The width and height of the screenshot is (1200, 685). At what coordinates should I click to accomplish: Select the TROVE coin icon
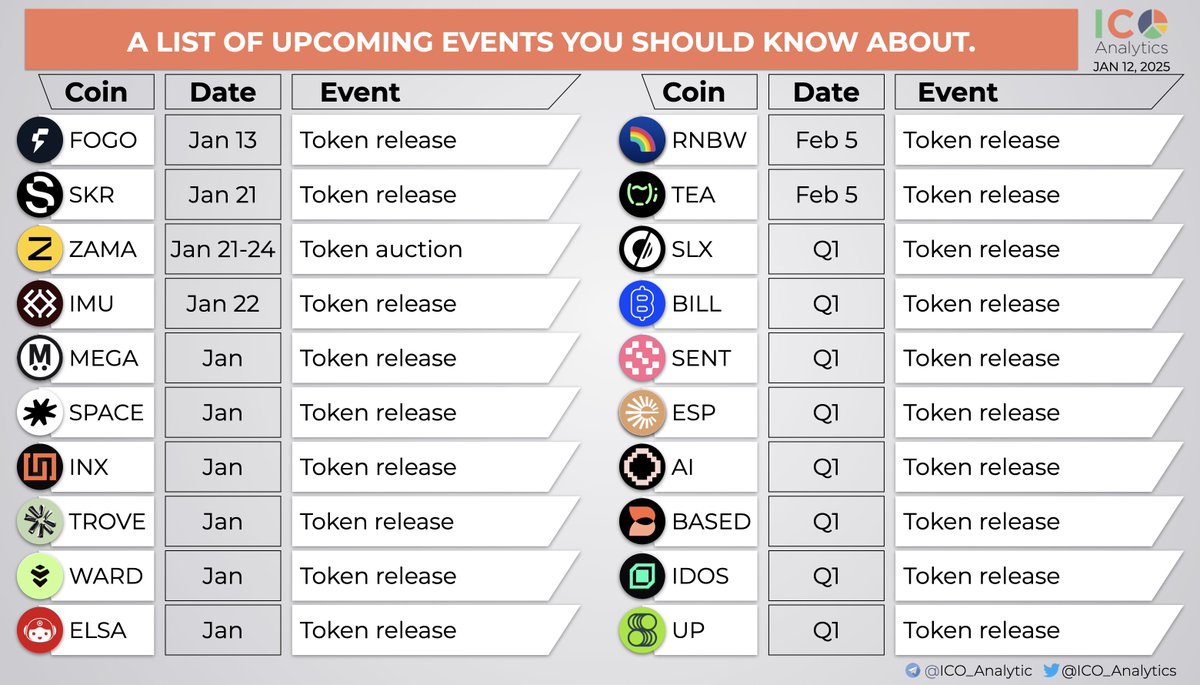tap(41, 521)
